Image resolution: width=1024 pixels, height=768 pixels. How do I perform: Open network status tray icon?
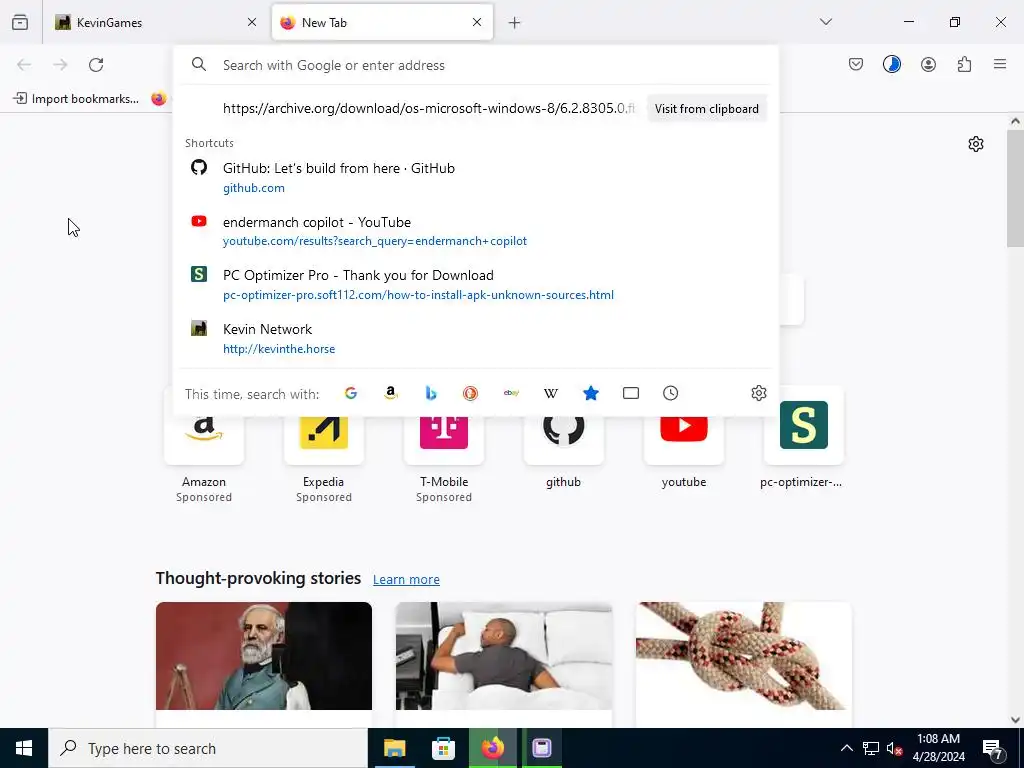pyautogui.click(x=871, y=748)
